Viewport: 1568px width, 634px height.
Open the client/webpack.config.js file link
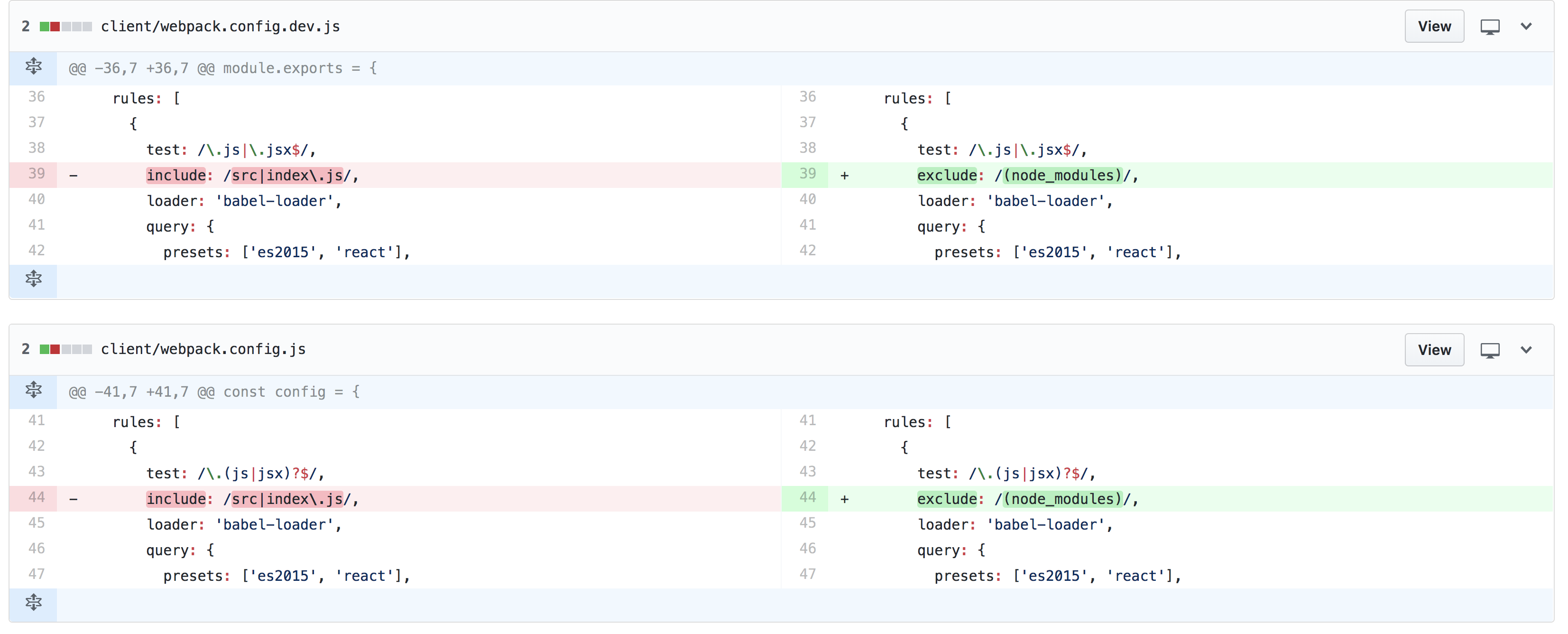tap(203, 350)
